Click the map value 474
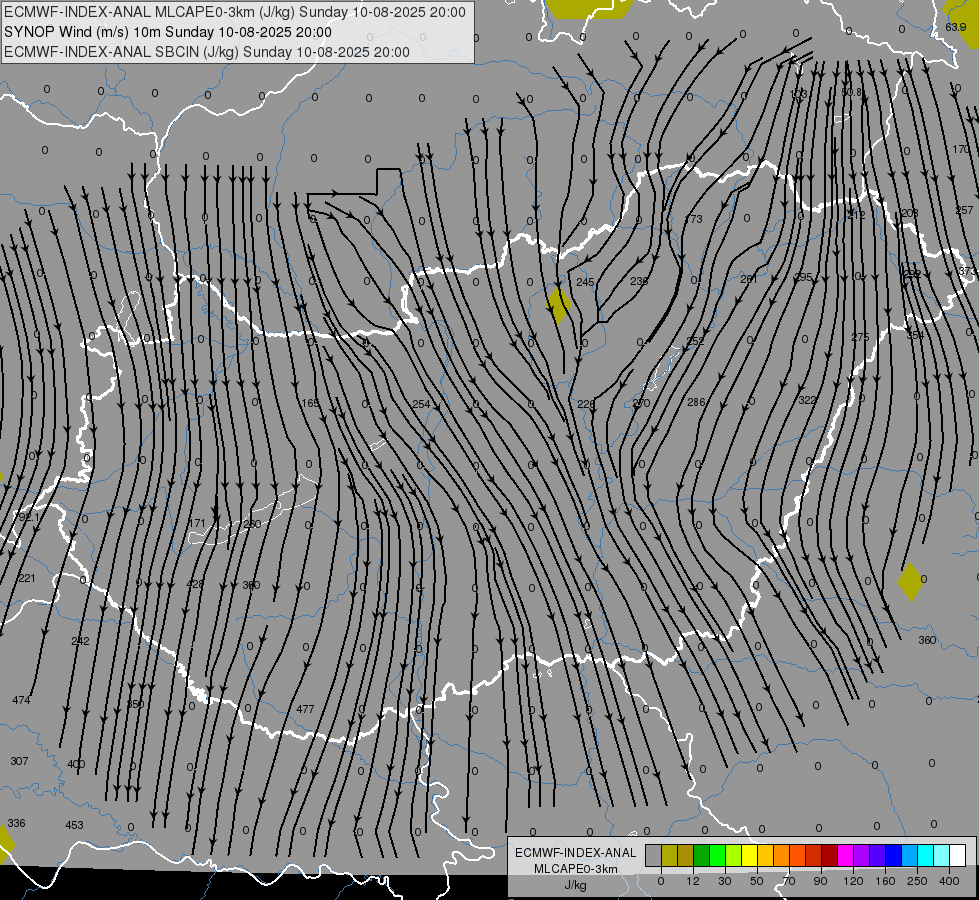The image size is (979, 900). 21,700
